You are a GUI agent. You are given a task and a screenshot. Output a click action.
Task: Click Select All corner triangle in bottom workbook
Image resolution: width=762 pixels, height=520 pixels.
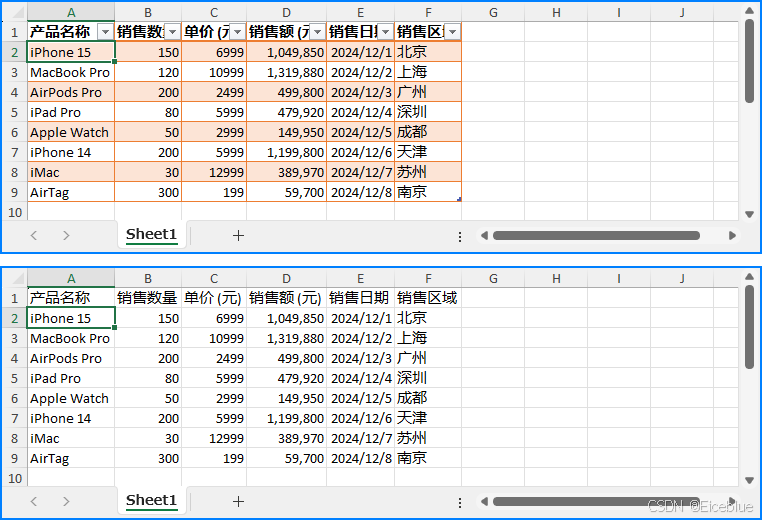(x=18, y=279)
